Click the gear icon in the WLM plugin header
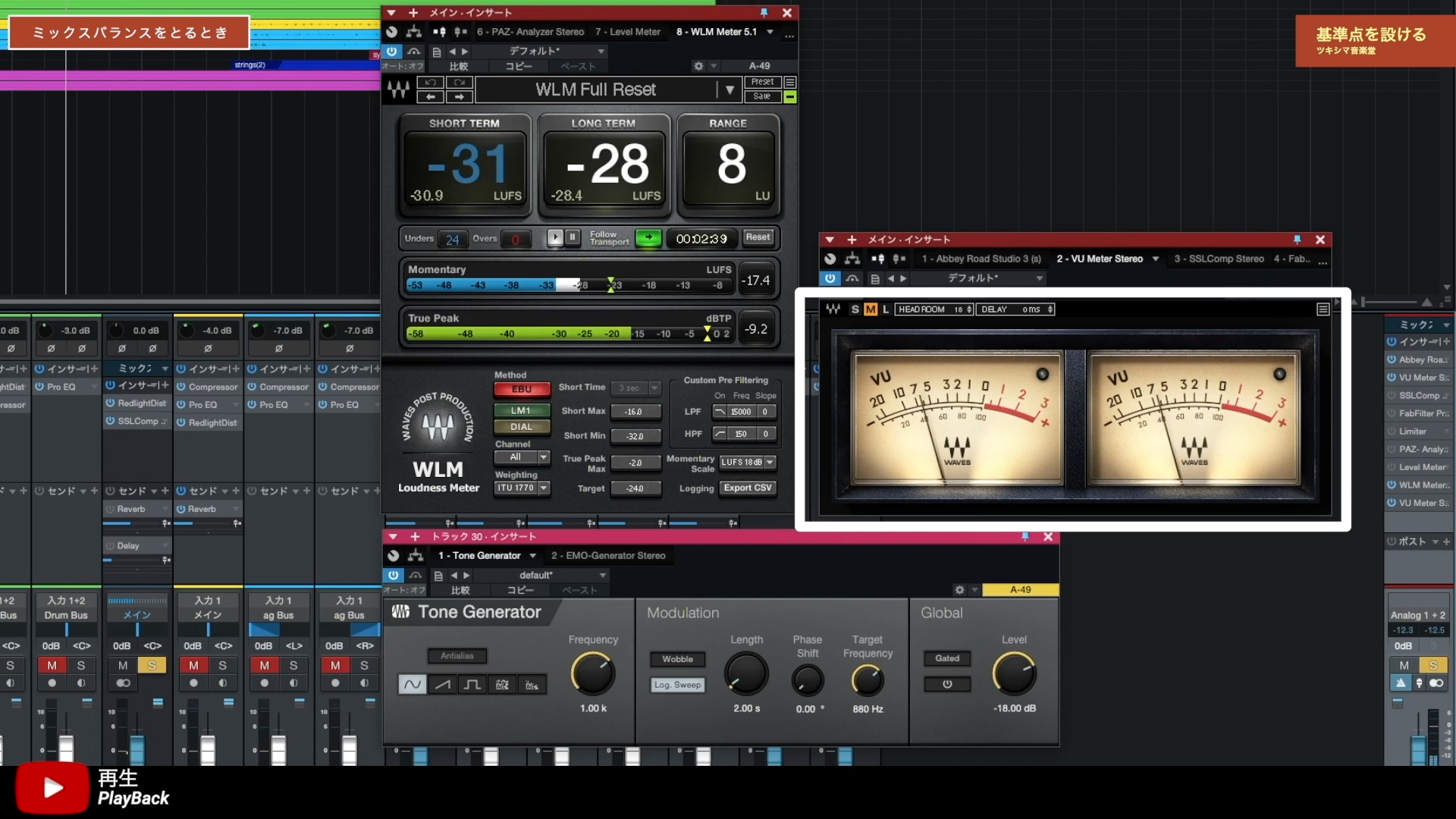Viewport: 1456px width, 819px height. (x=698, y=66)
